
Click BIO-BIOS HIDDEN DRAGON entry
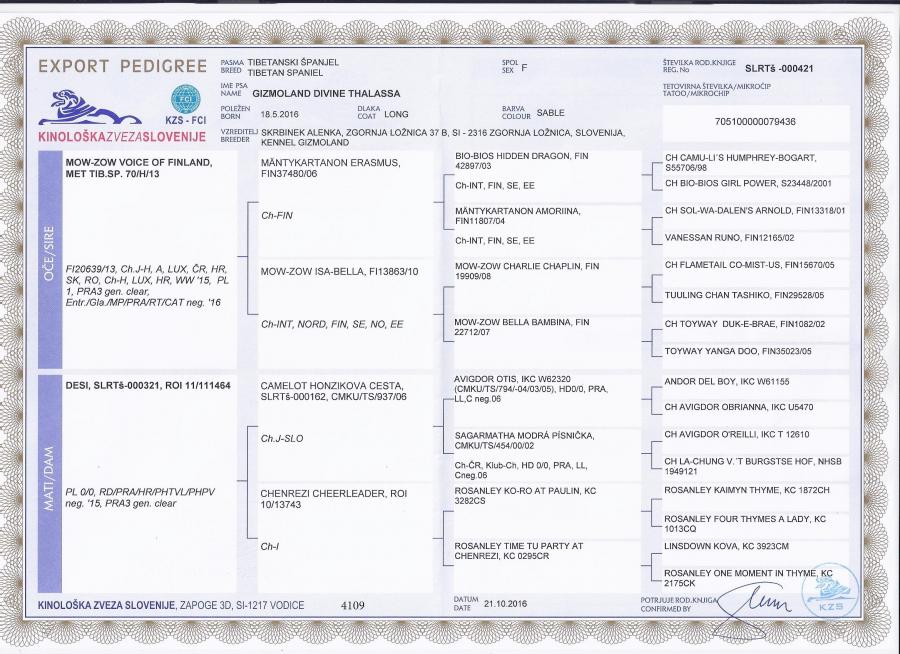pyautogui.click(x=521, y=161)
